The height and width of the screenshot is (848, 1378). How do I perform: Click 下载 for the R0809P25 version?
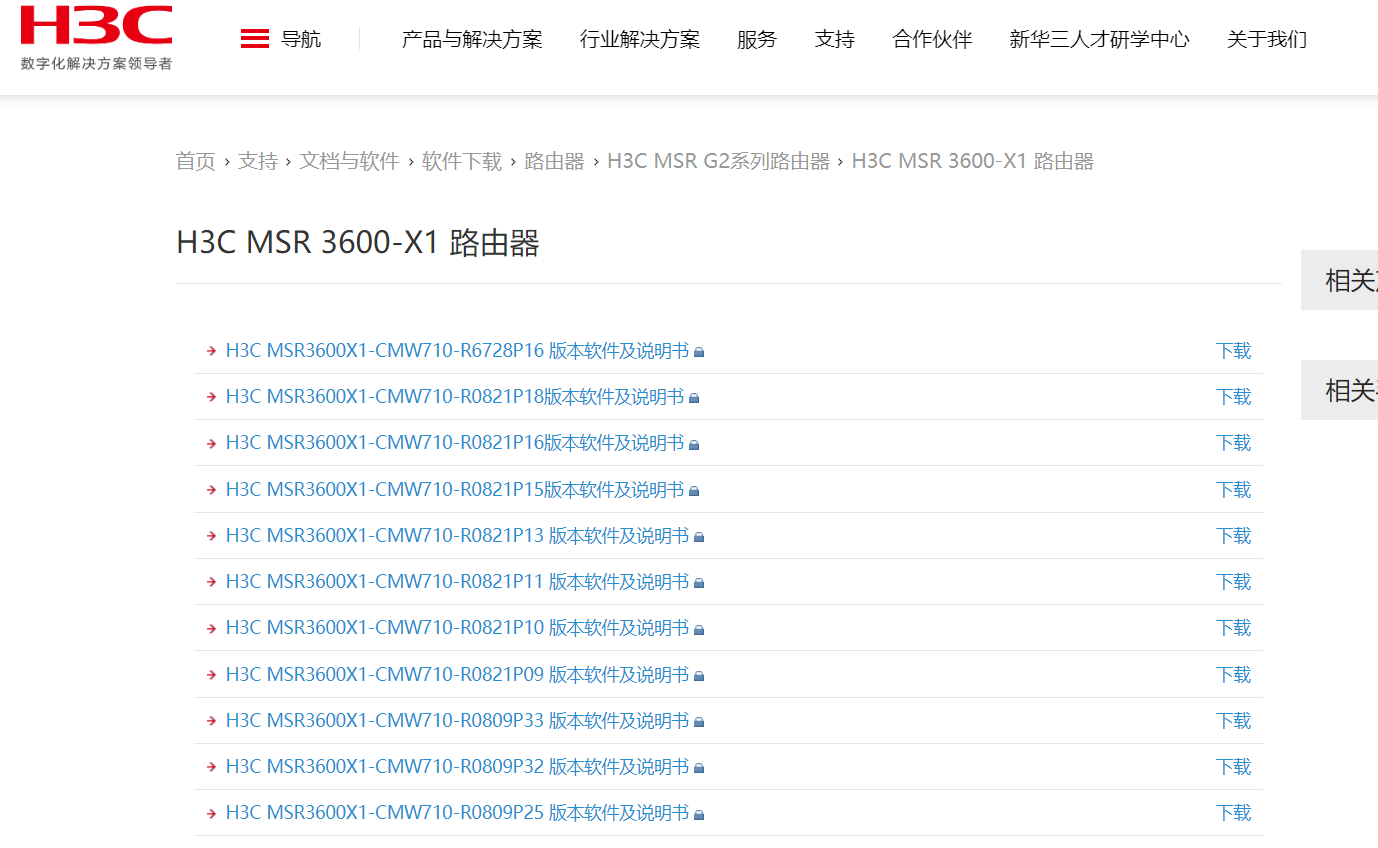1234,813
